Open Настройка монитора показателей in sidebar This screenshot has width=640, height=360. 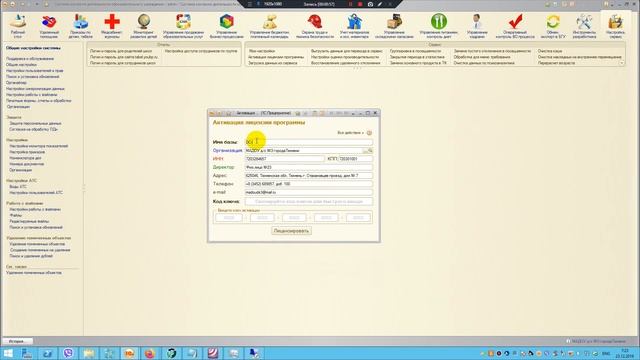[x=39, y=146]
